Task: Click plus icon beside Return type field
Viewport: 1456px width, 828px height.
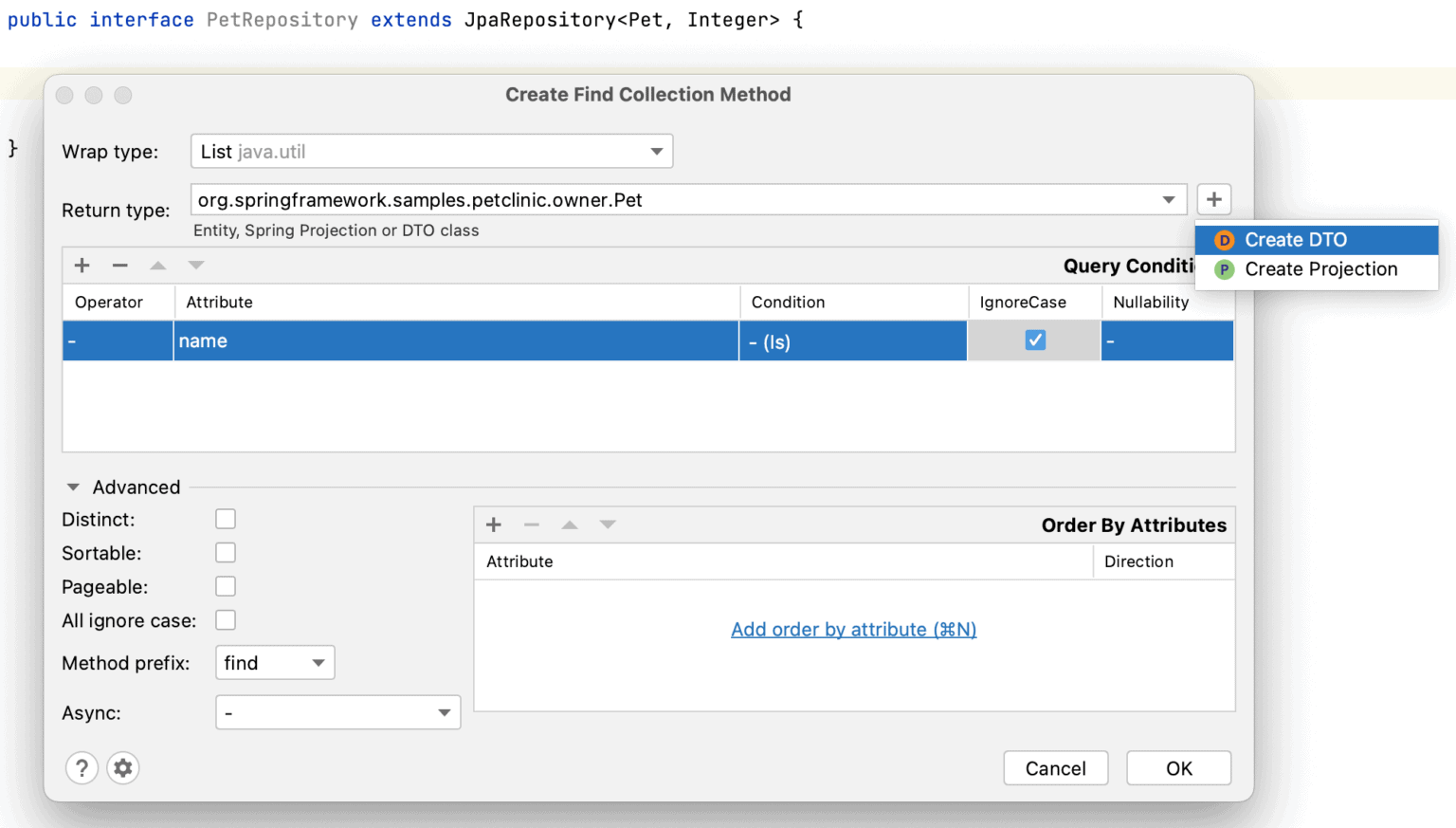Action: [1214, 199]
